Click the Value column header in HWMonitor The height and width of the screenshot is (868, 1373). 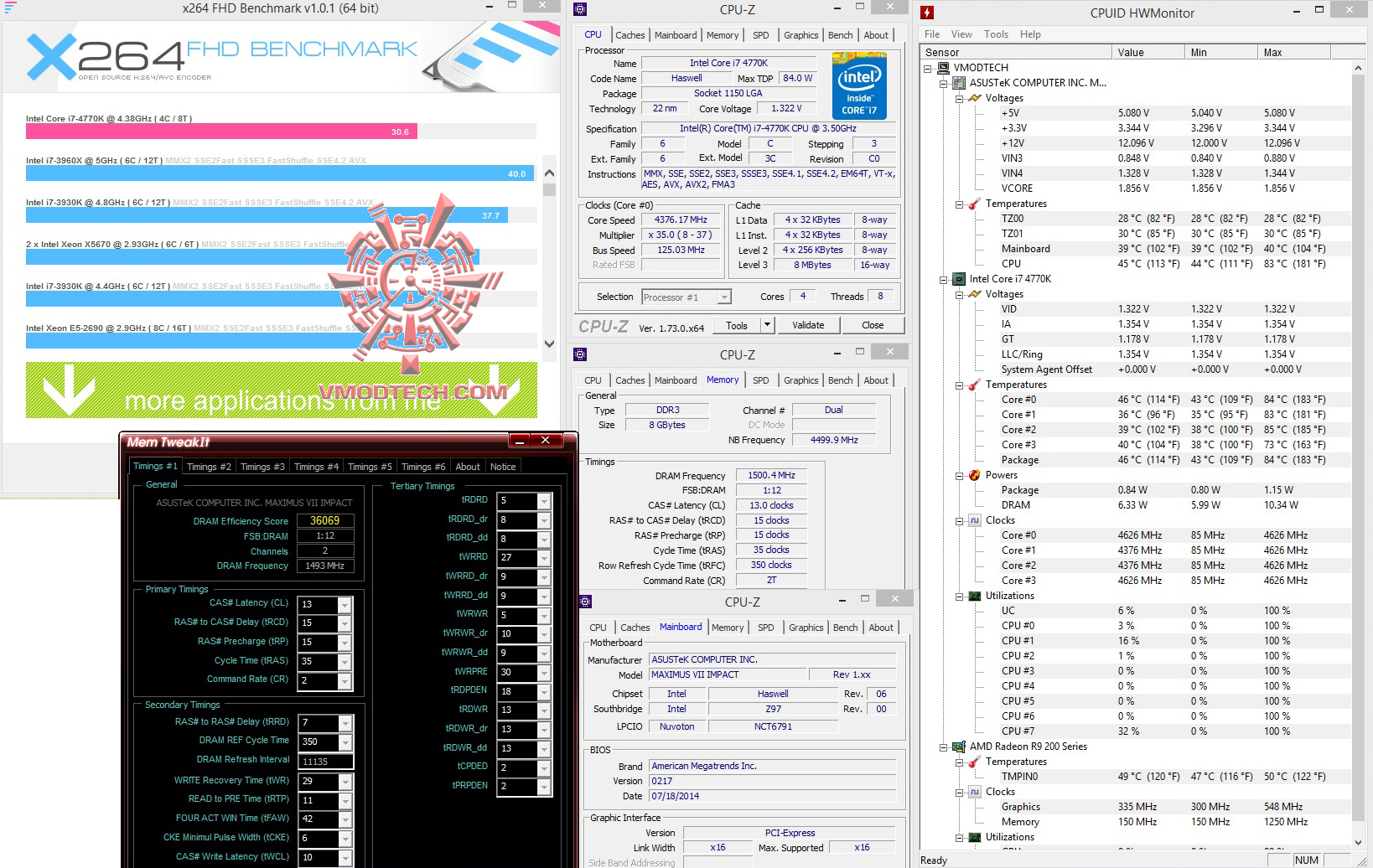(x=1148, y=52)
